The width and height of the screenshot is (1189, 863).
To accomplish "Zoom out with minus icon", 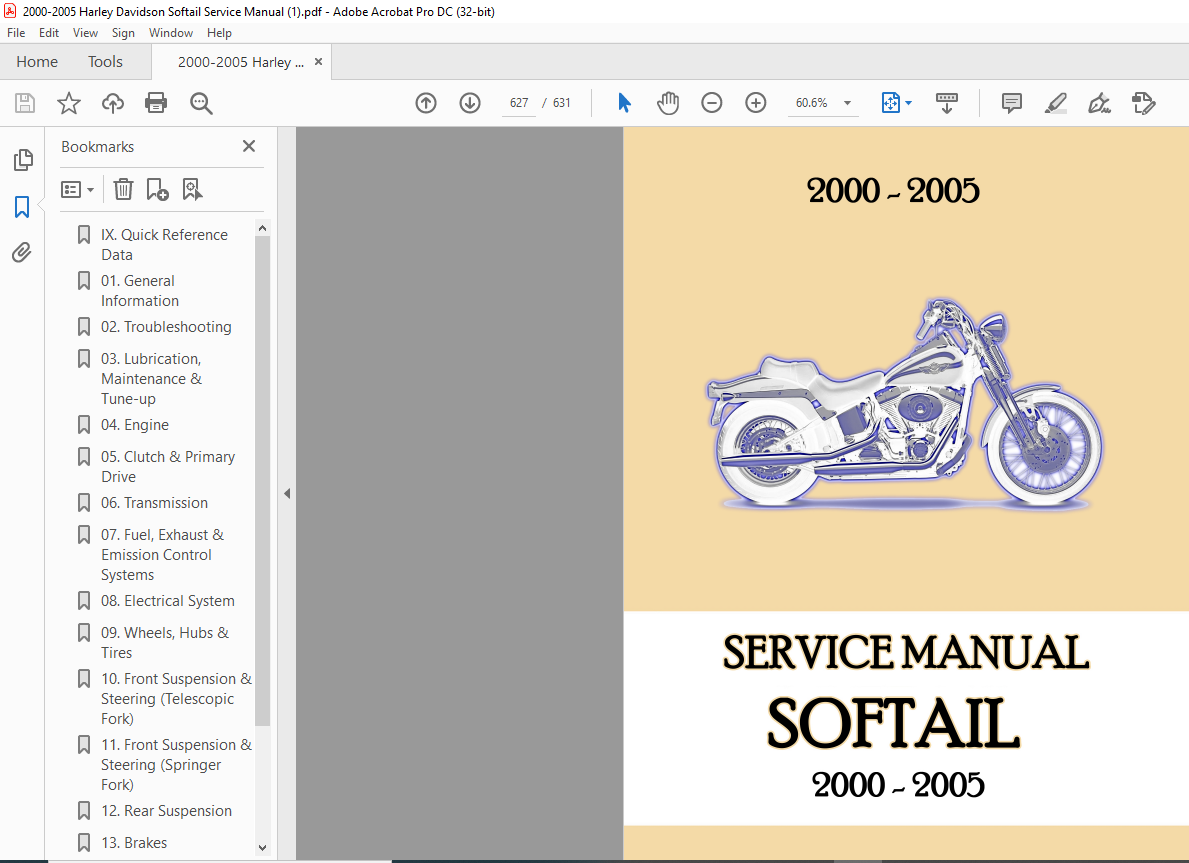I will tap(711, 103).
